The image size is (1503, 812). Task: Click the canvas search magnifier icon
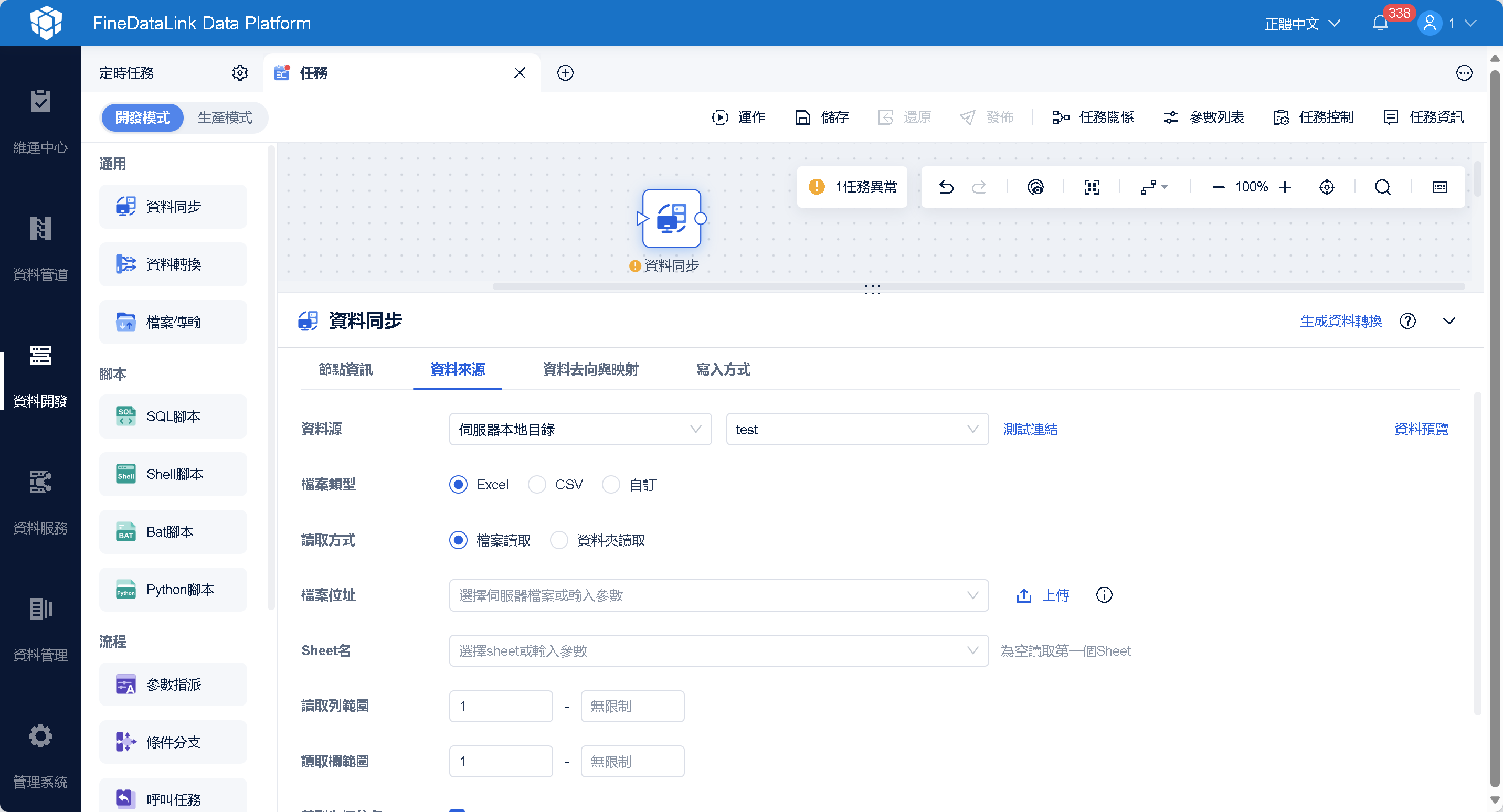1382,187
